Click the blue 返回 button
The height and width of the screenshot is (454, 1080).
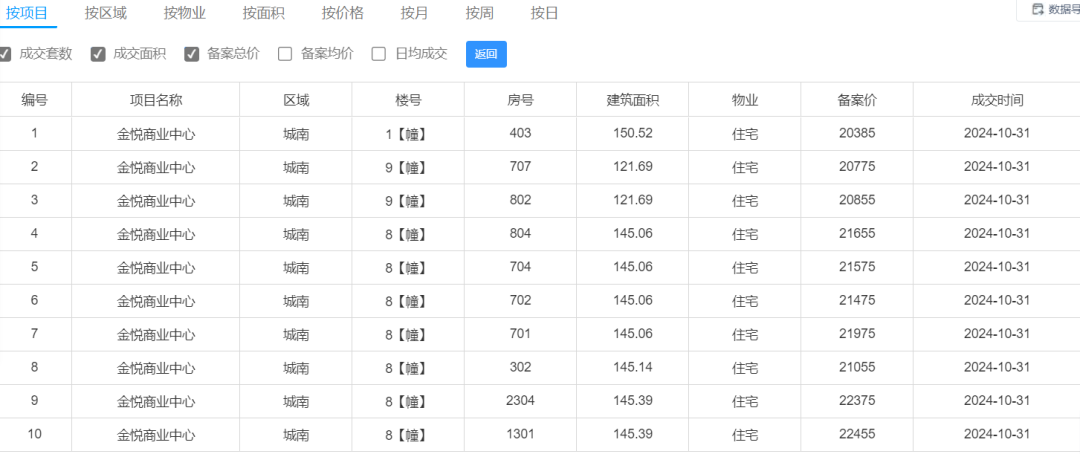coord(486,54)
